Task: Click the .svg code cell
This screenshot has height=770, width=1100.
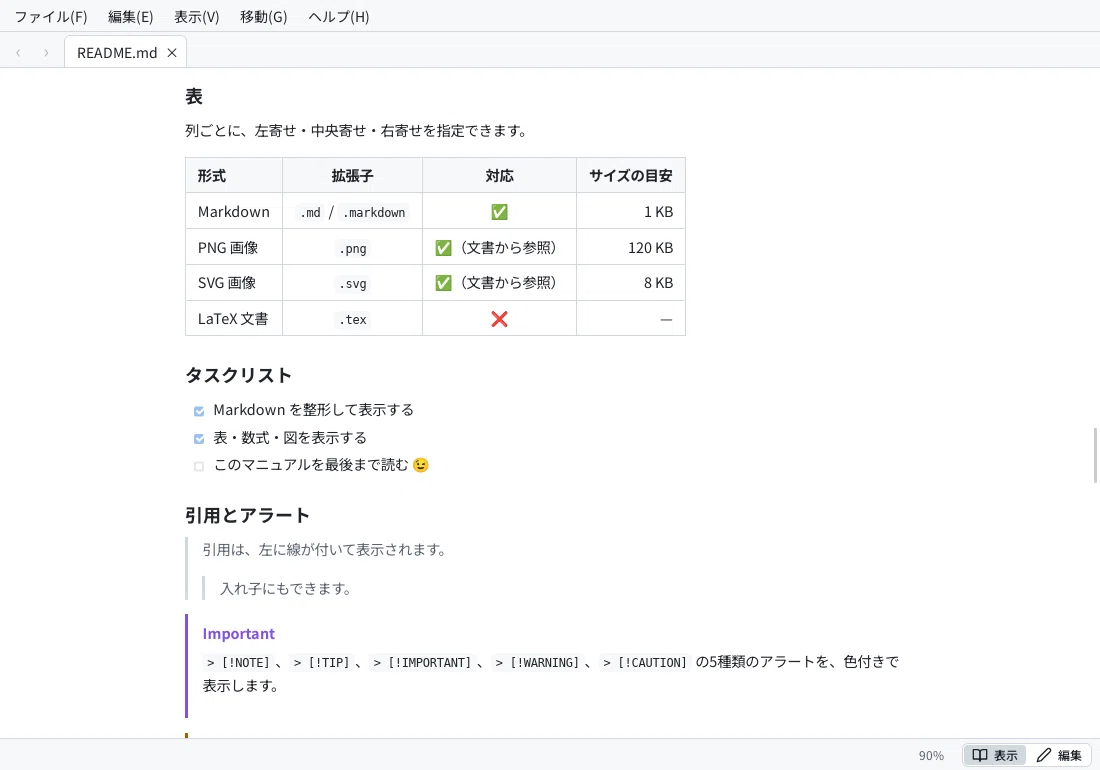Action: (352, 283)
